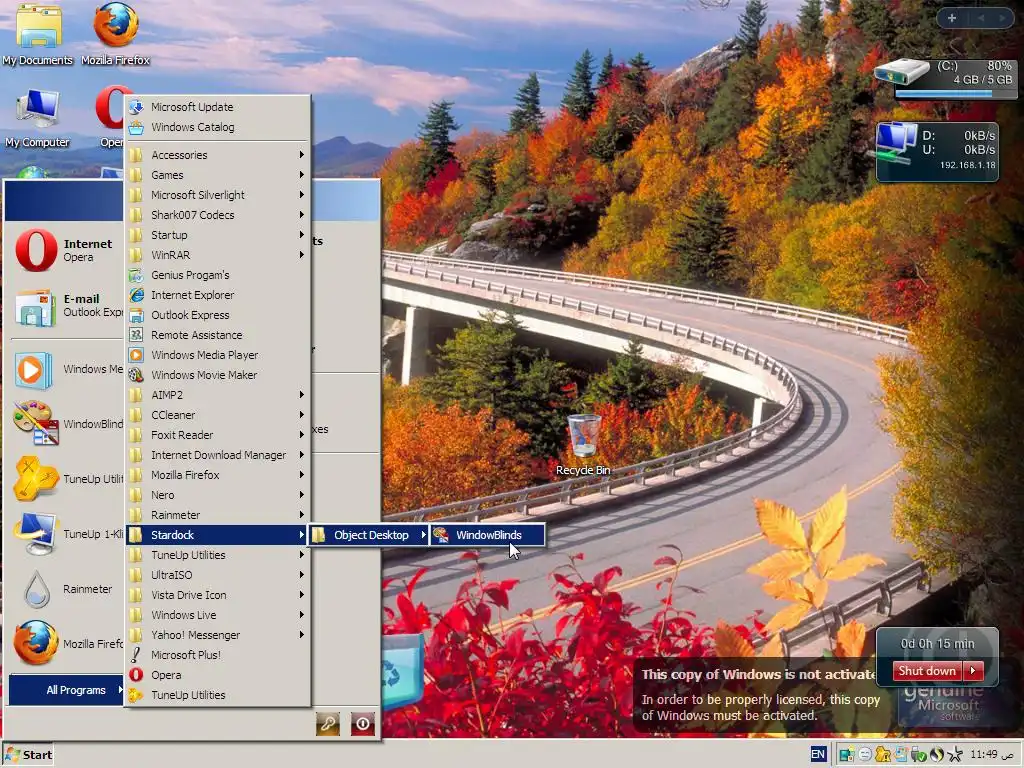1024x768 pixels.
Task: Click the EN language indicator
Action: tap(818, 755)
